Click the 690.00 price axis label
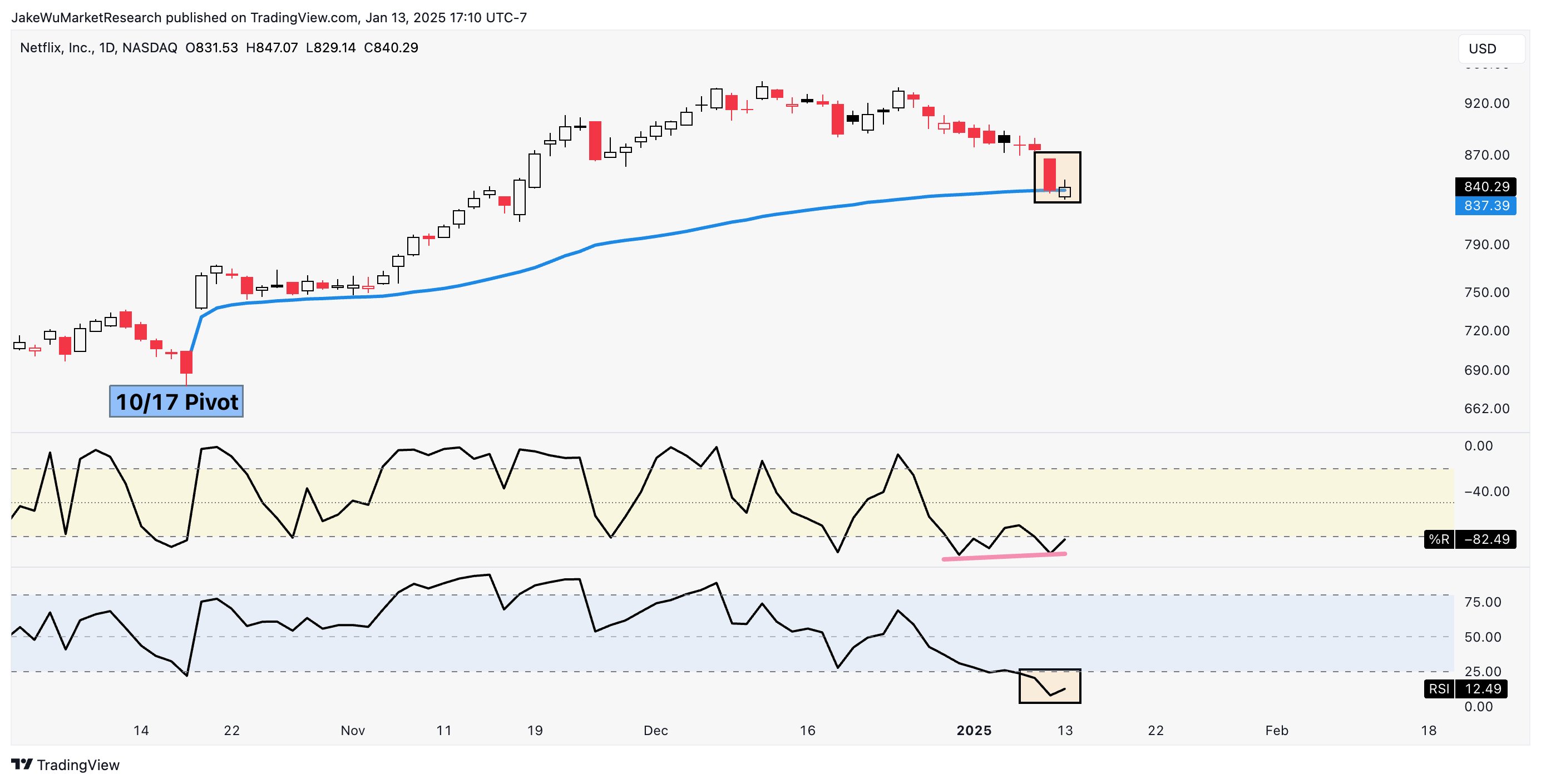The height and width of the screenshot is (784, 1541). click(x=1487, y=370)
